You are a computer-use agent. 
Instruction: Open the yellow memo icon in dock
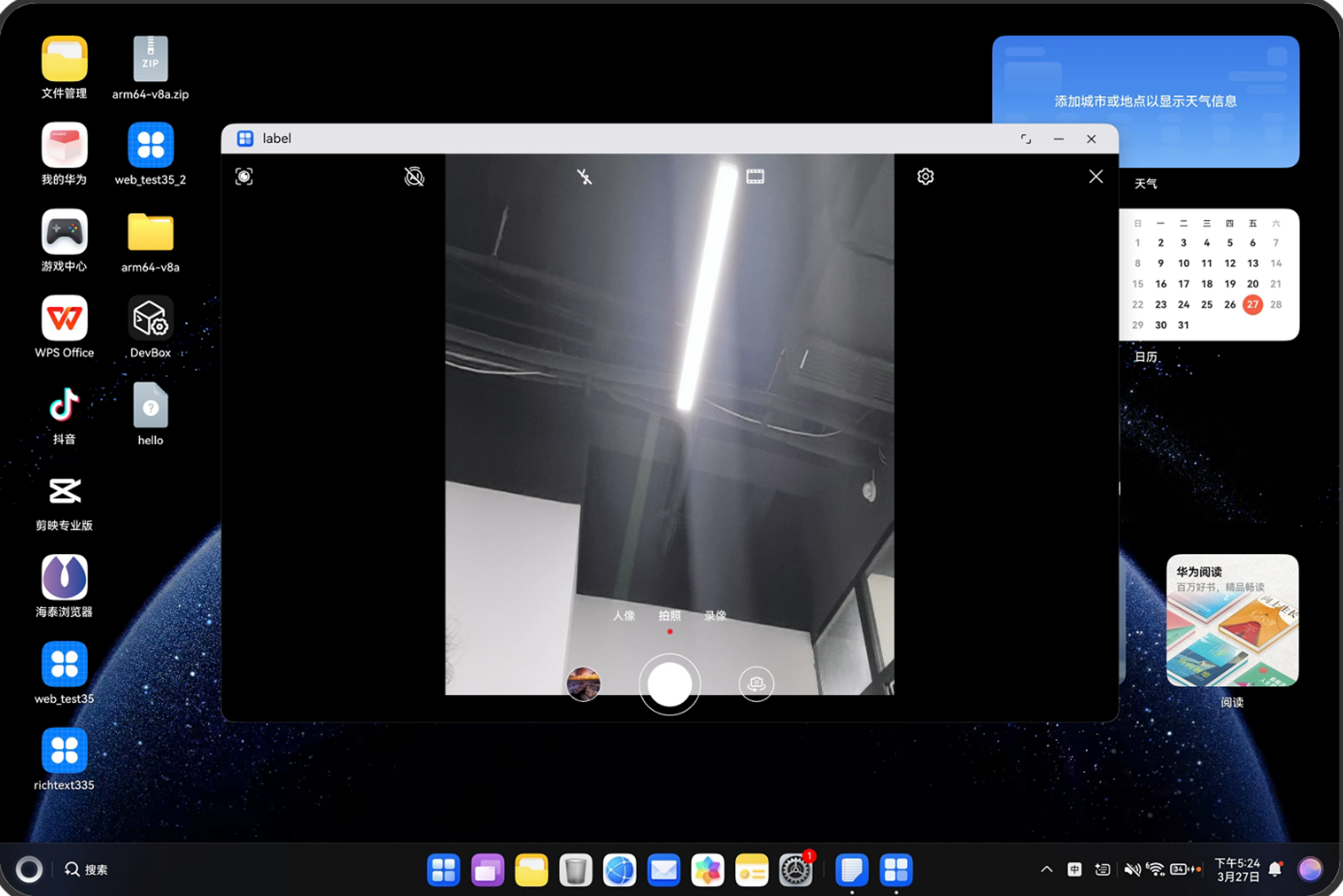[751, 870]
